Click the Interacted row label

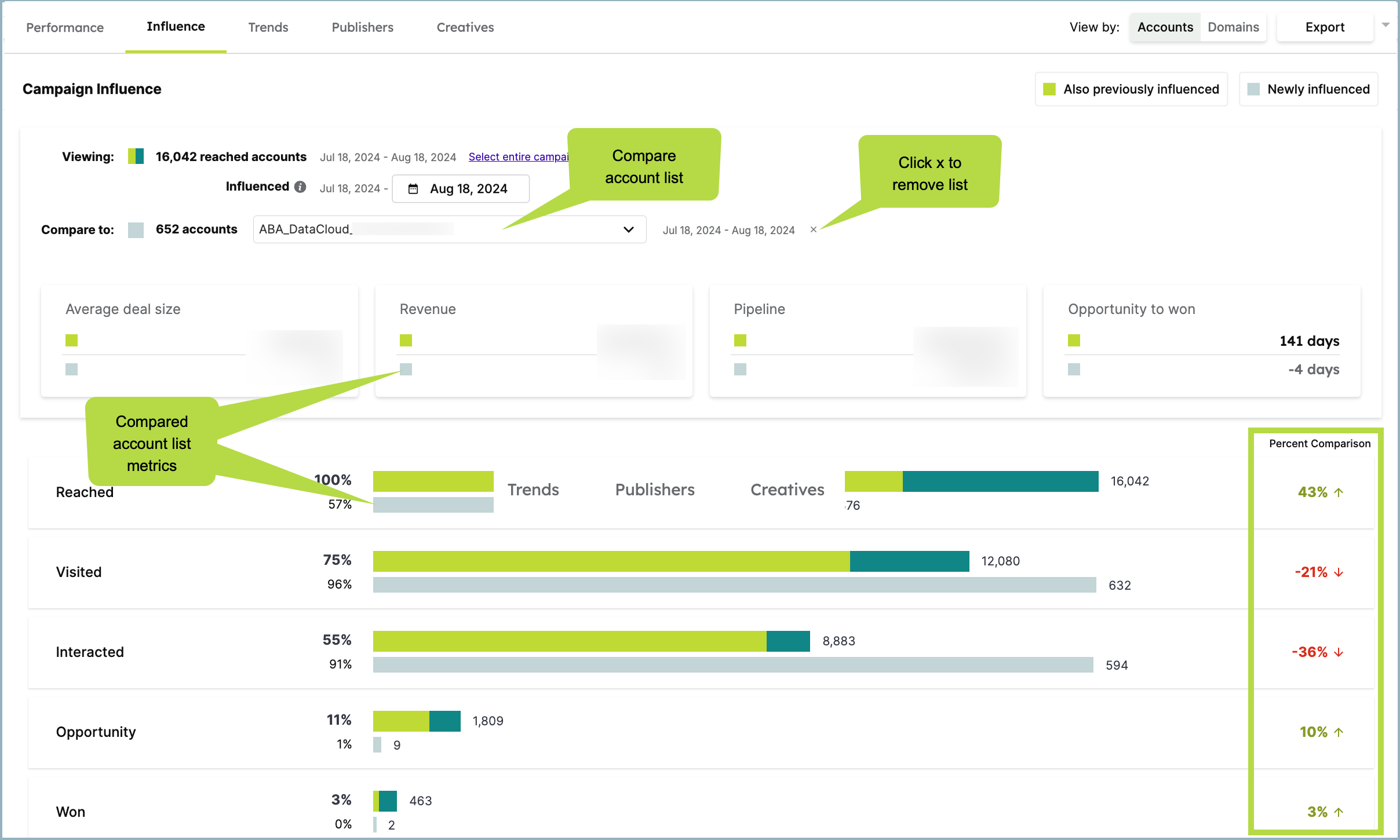[90, 652]
